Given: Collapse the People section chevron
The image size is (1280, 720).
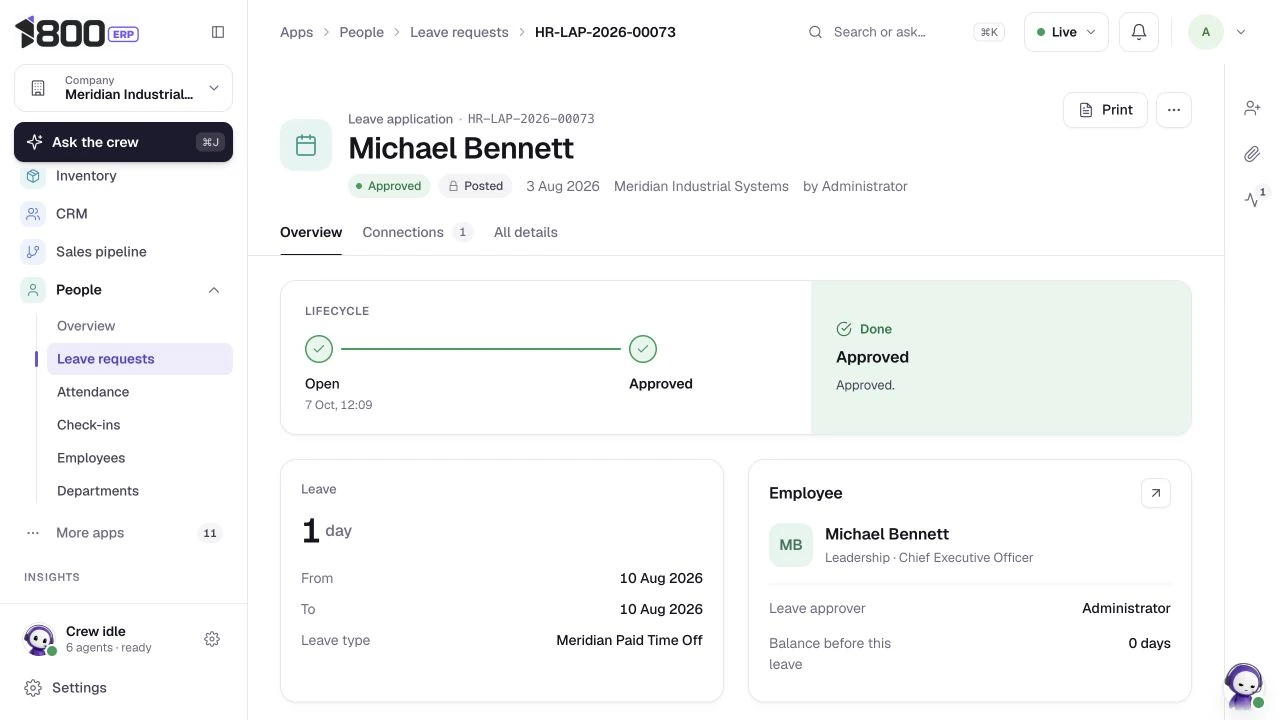Looking at the screenshot, I should (214, 290).
